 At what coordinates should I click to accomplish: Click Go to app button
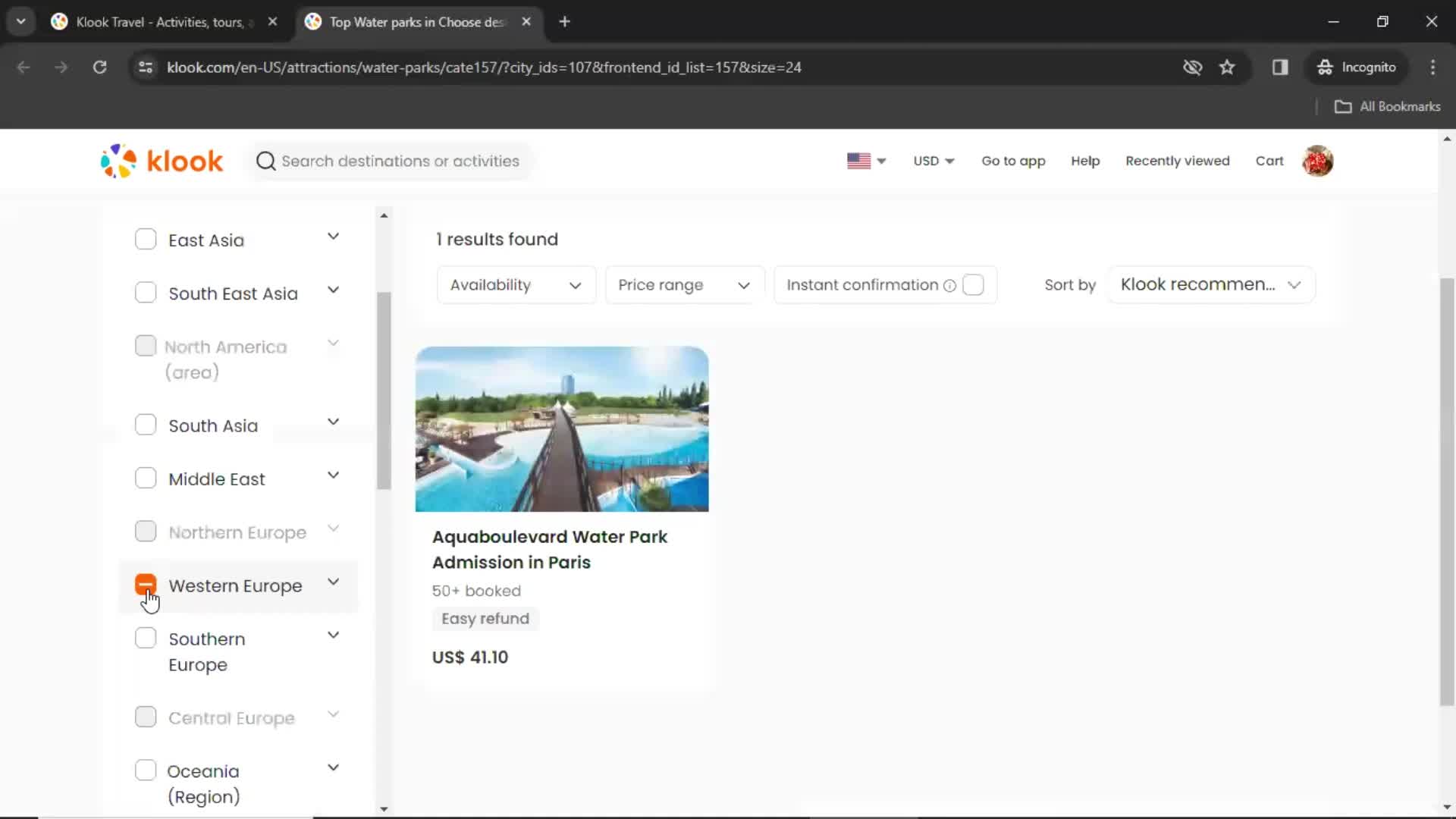tap(1013, 161)
